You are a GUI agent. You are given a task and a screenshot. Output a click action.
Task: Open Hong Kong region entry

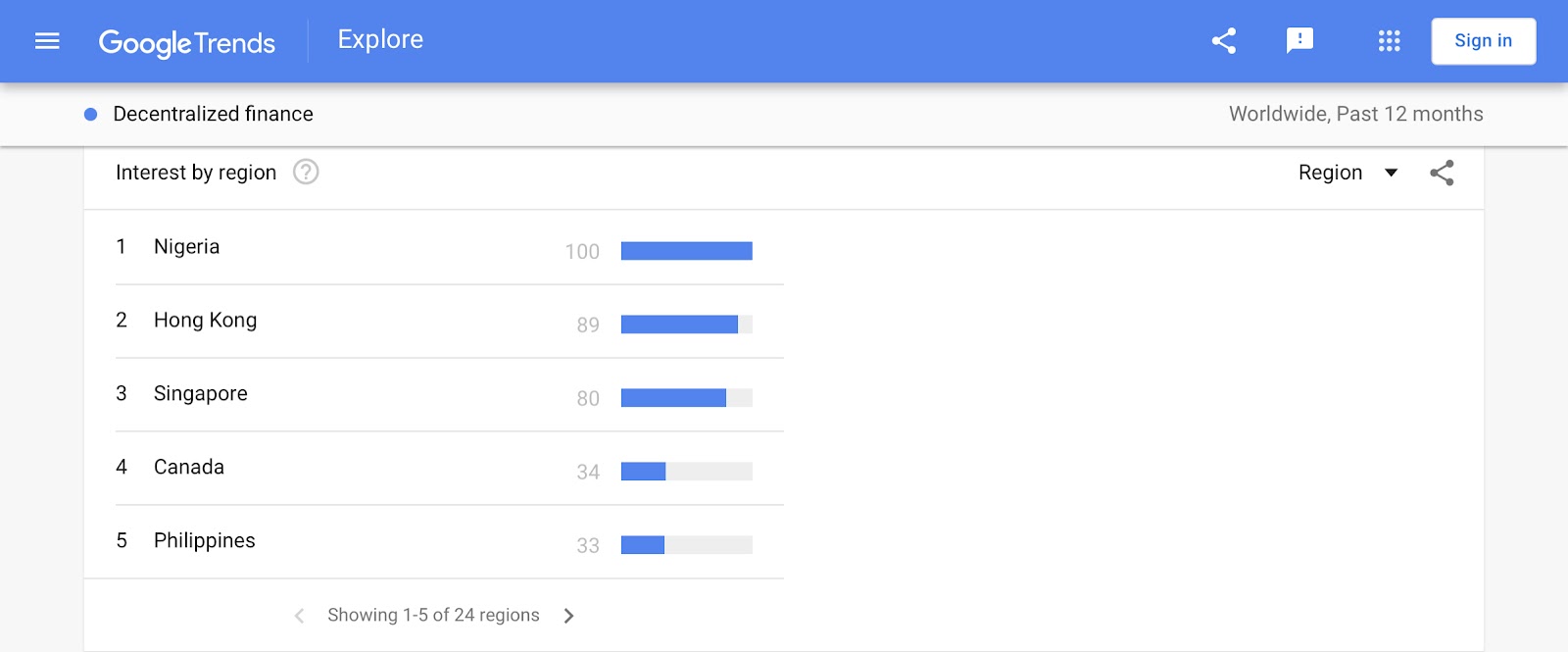tap(205, 321)
